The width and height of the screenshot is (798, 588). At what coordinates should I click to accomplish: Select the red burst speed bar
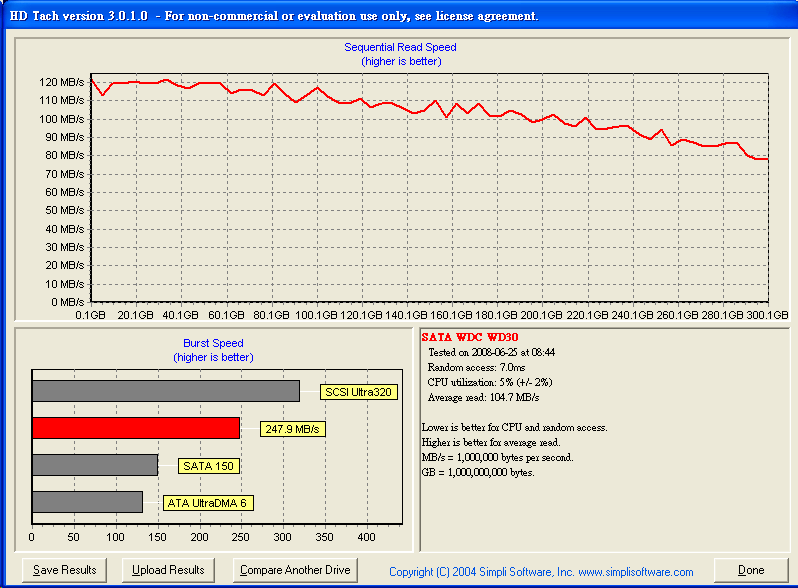(136, 428)
